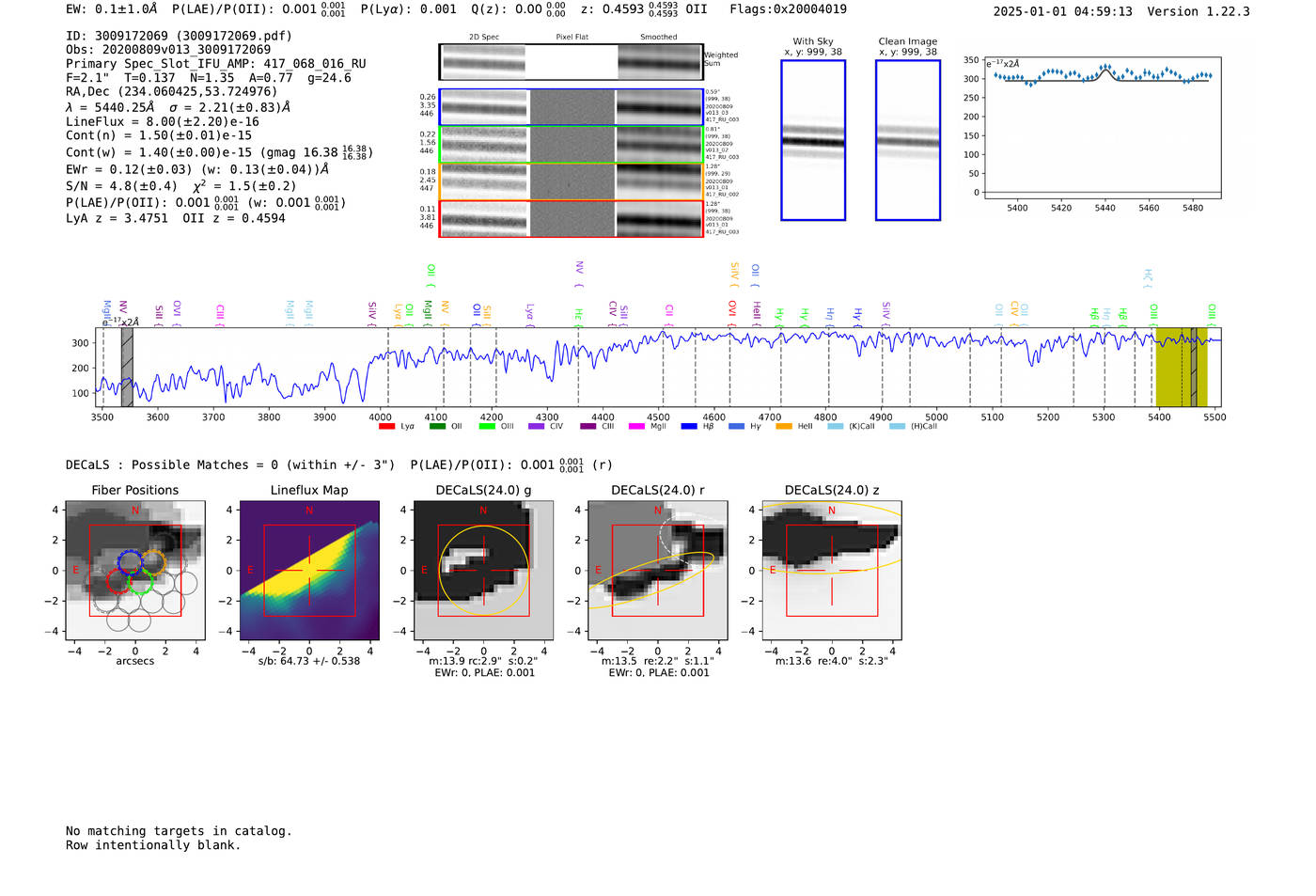Click the Flags:0x20004019 text
The image size is (1316, 896).
pos(788,9)
